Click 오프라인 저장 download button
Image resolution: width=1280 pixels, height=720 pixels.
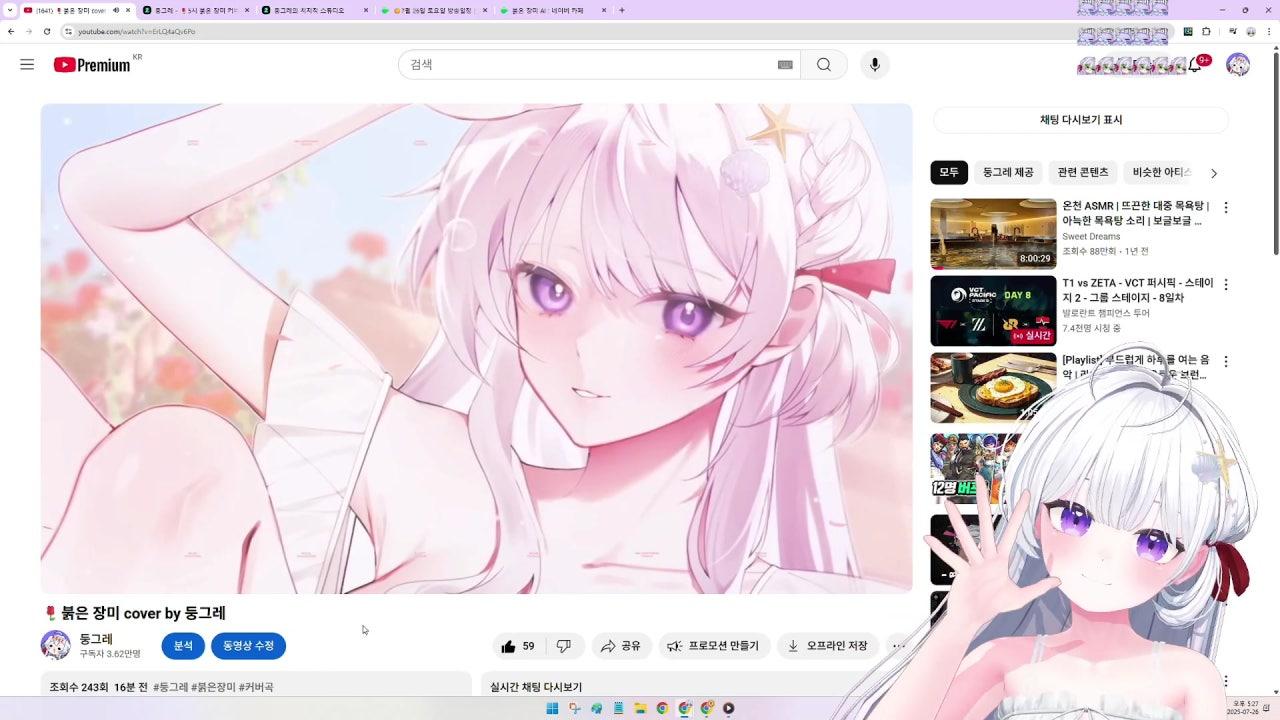pos(828,646)
